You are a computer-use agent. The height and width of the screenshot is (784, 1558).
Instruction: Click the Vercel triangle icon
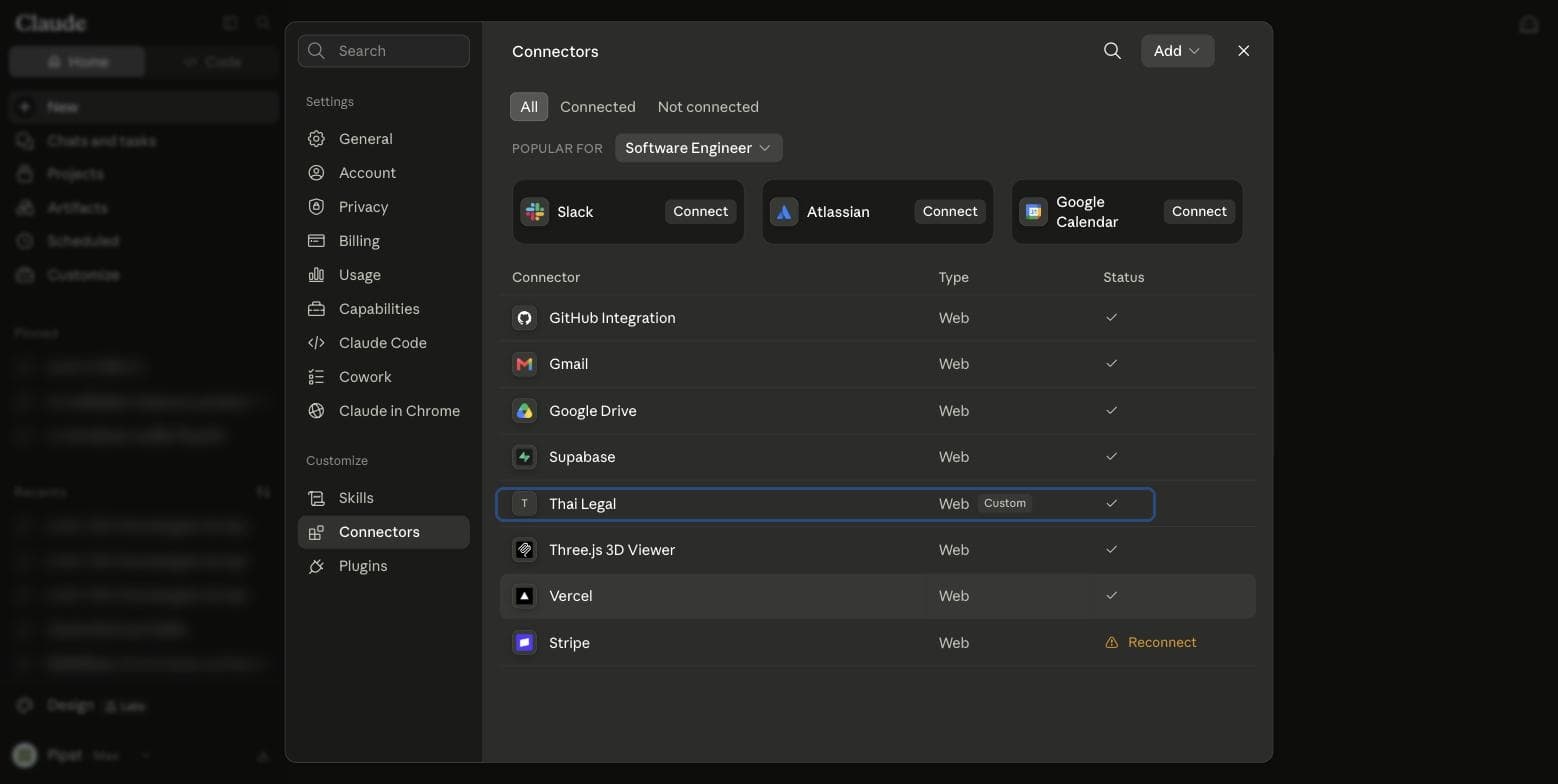(524, 596)
